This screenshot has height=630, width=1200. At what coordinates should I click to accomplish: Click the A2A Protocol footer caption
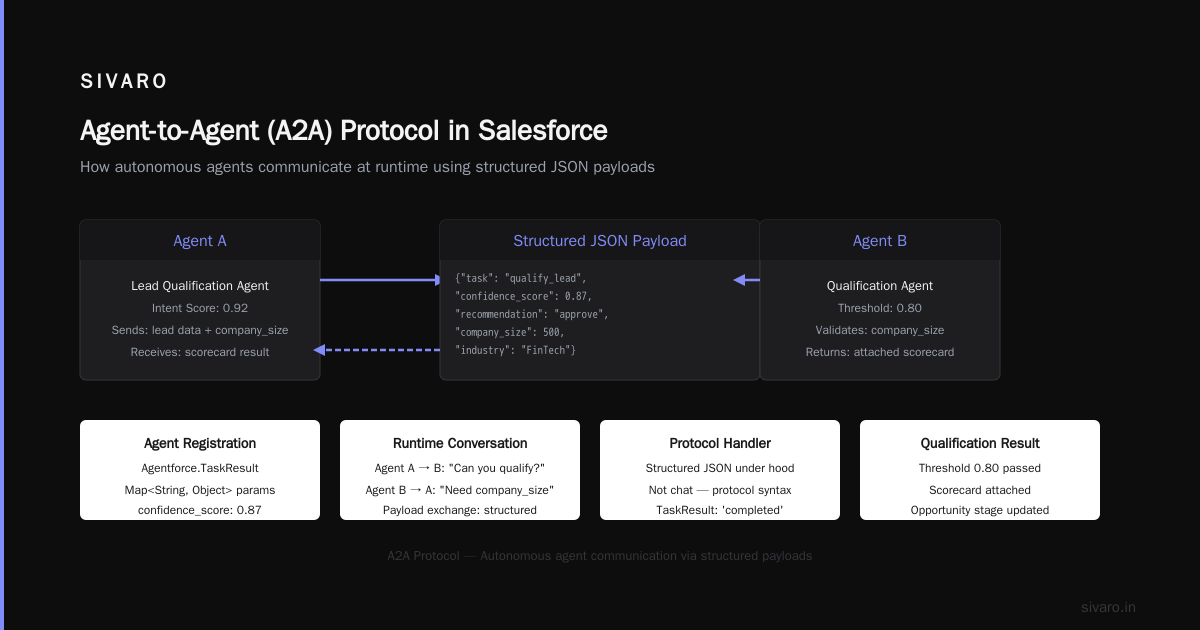click(x=600, y=555)
